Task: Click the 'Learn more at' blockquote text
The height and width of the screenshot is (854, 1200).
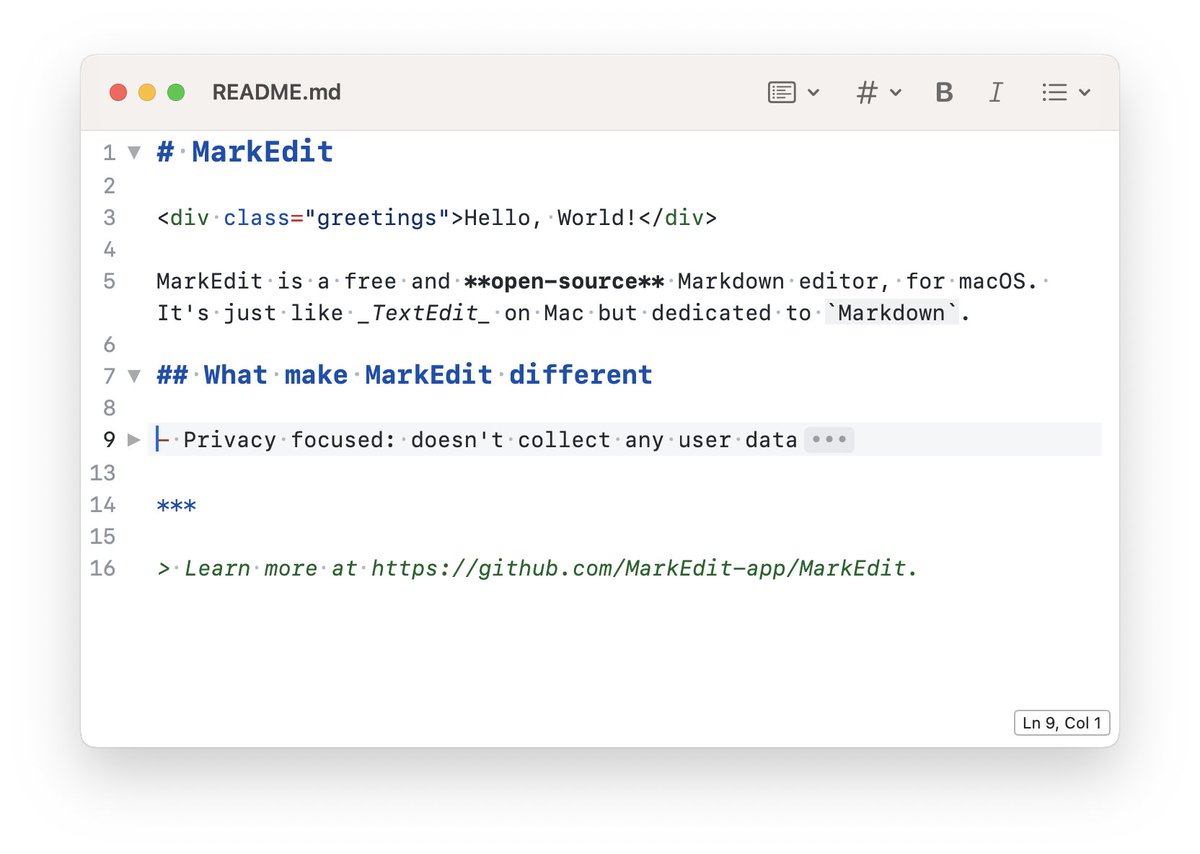Action: (270, 568)
